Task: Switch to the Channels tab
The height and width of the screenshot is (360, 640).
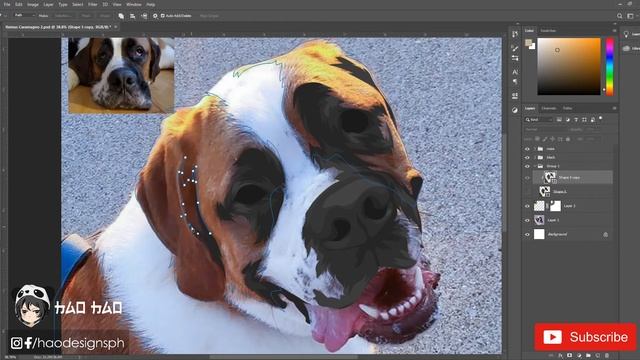Action: click(549, 108)
